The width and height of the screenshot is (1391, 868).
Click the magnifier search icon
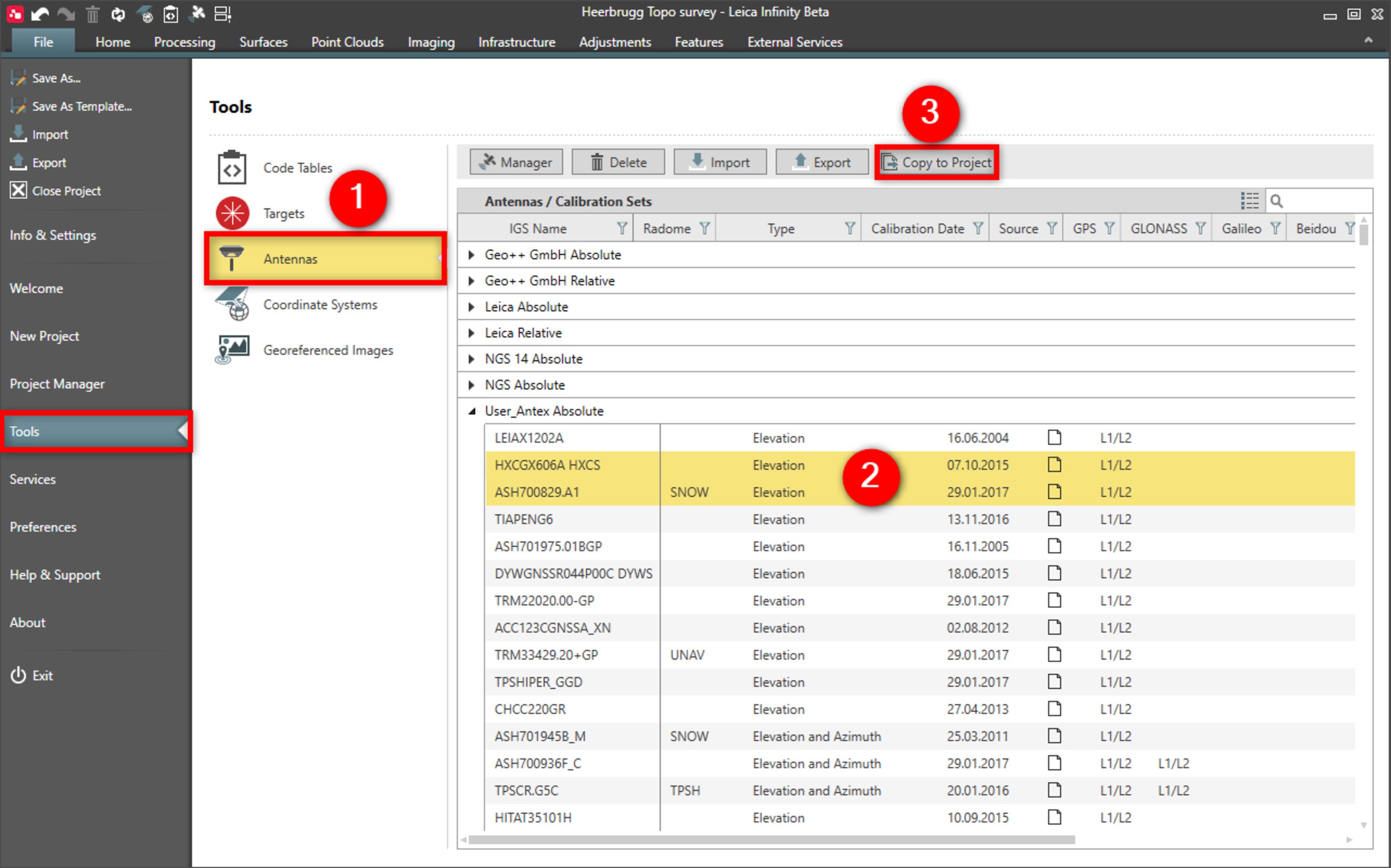(1276, 201)
